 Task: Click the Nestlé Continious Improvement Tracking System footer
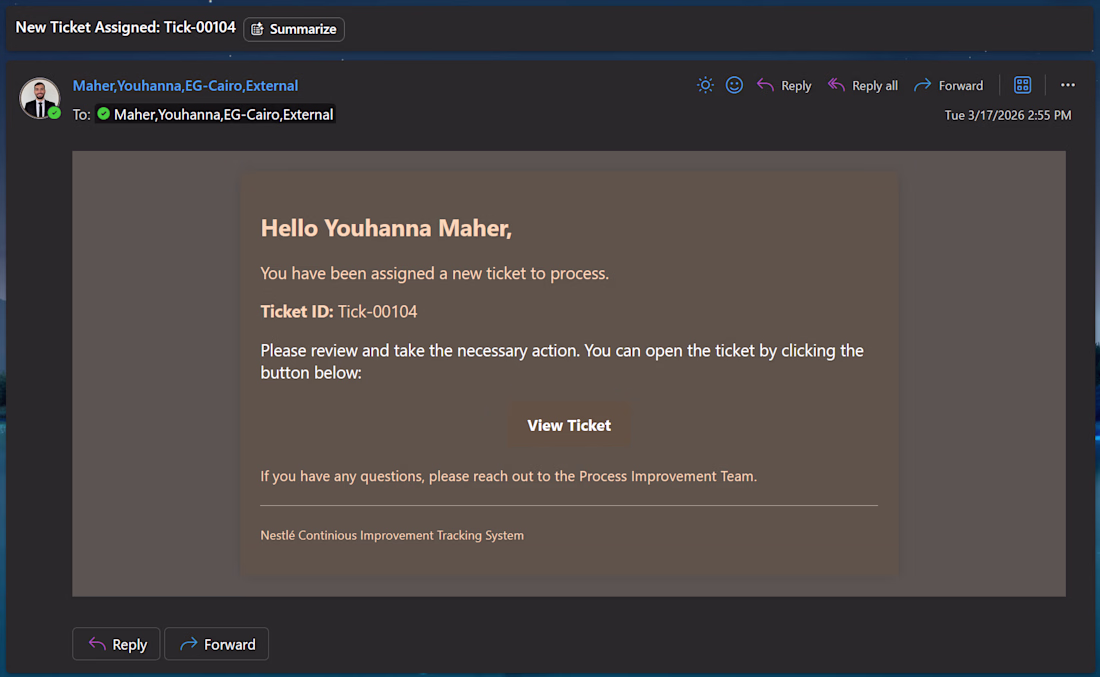[x=392, y=535]
